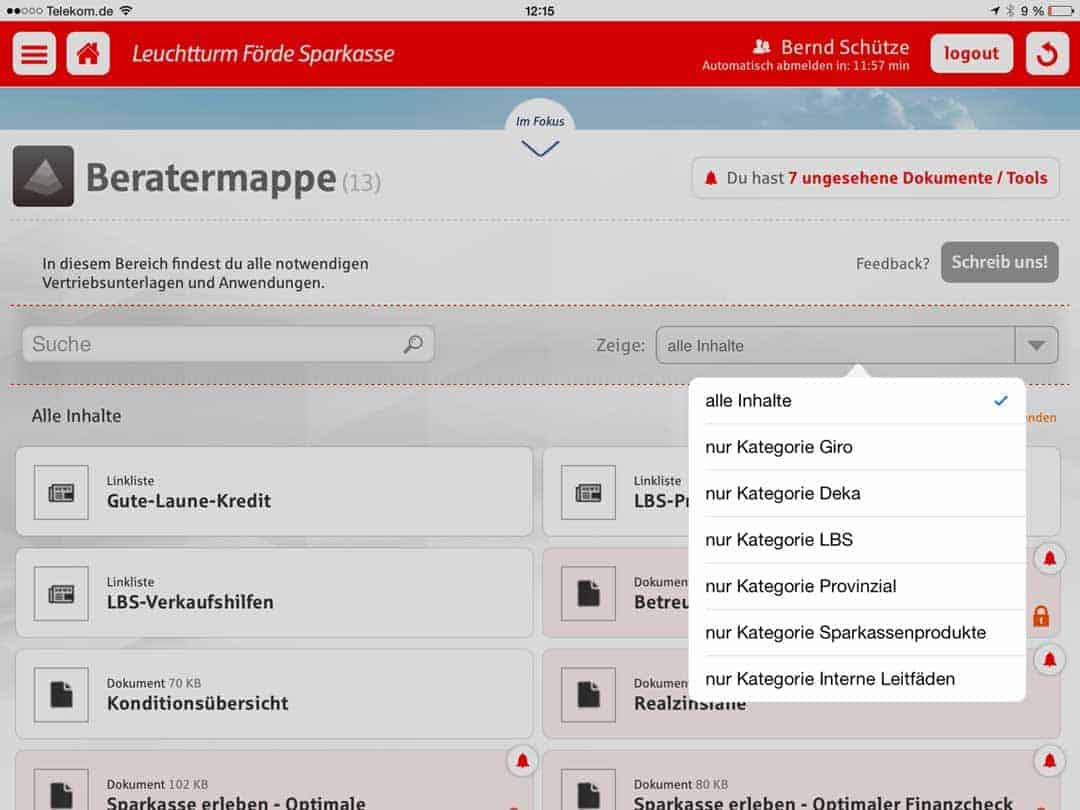
Task: Go to the home screen icon
Action: pyautogui.click(x=88, y=54)
